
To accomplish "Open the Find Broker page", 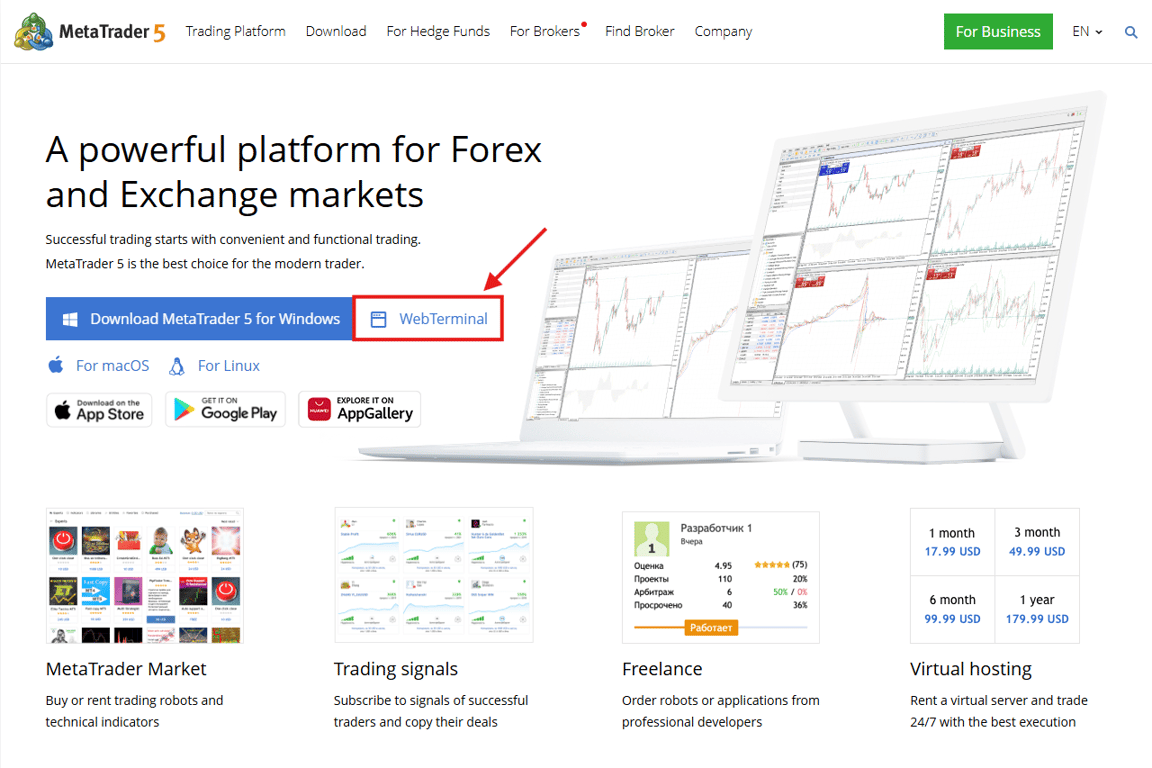I will 639,31.
